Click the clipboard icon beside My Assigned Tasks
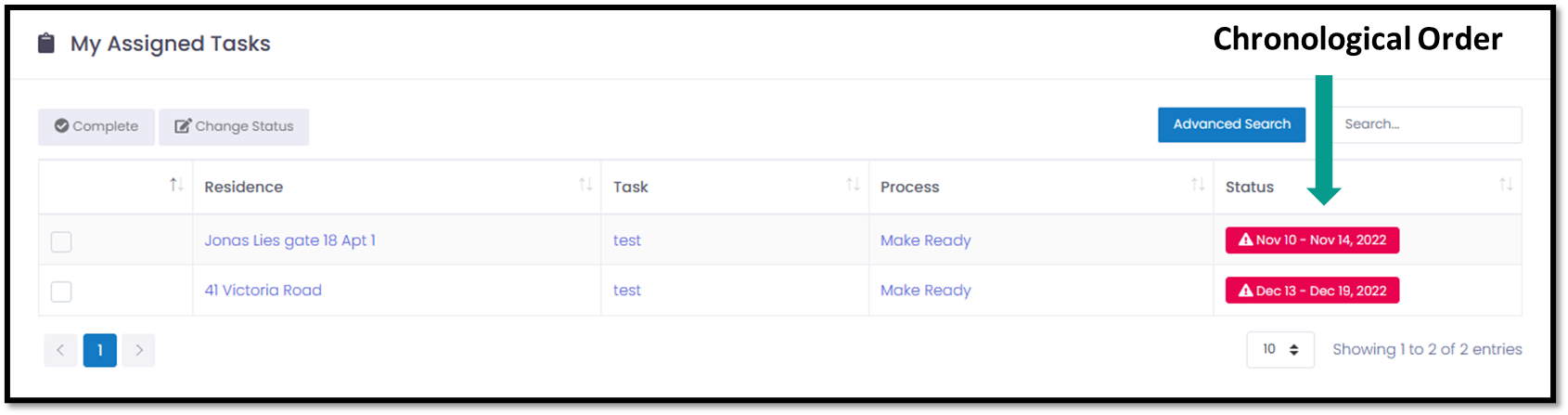1568x415 pixels. tap(45, 43)
